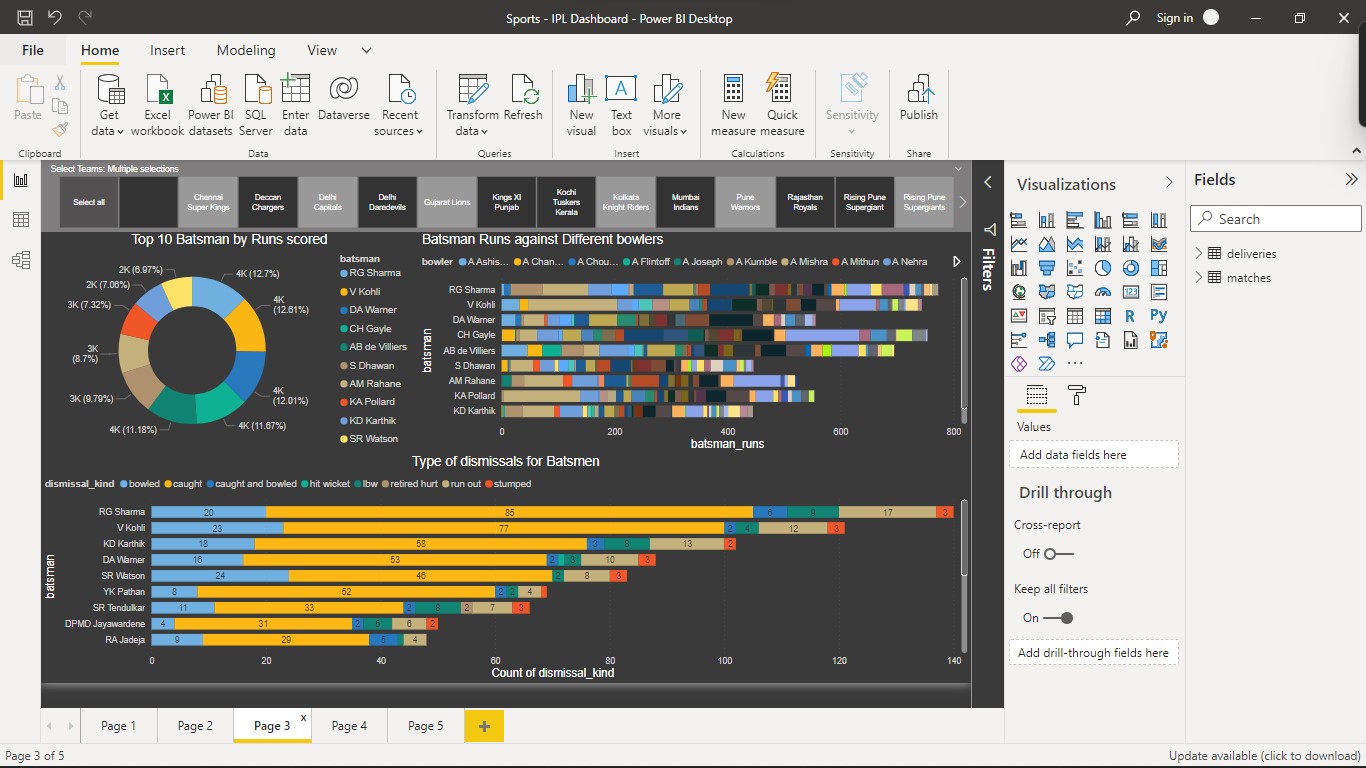Insert a Text box
This screenshot has width=1366, height=768.
pyautogui.click(x=621, y=105)
